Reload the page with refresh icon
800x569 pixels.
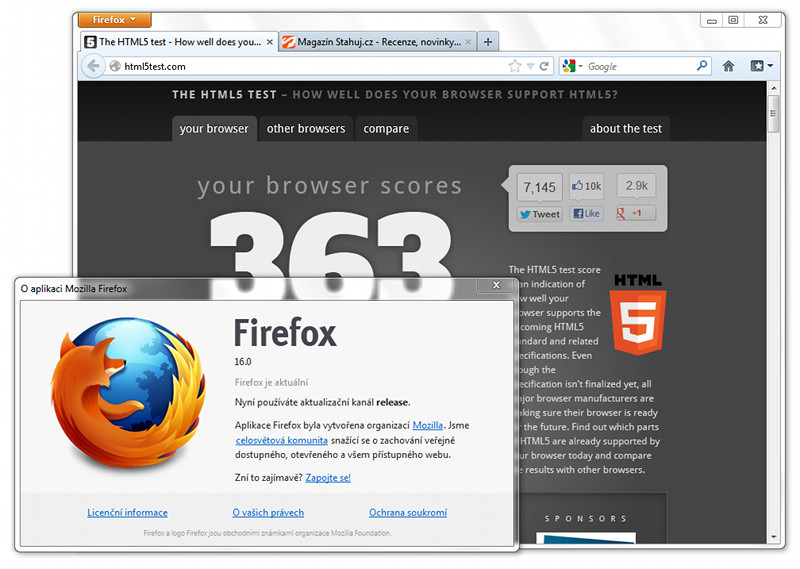544,66
